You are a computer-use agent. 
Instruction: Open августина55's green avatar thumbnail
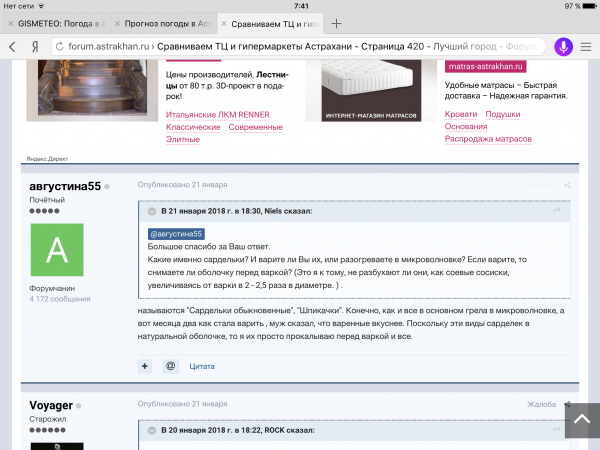pos(57,250)
